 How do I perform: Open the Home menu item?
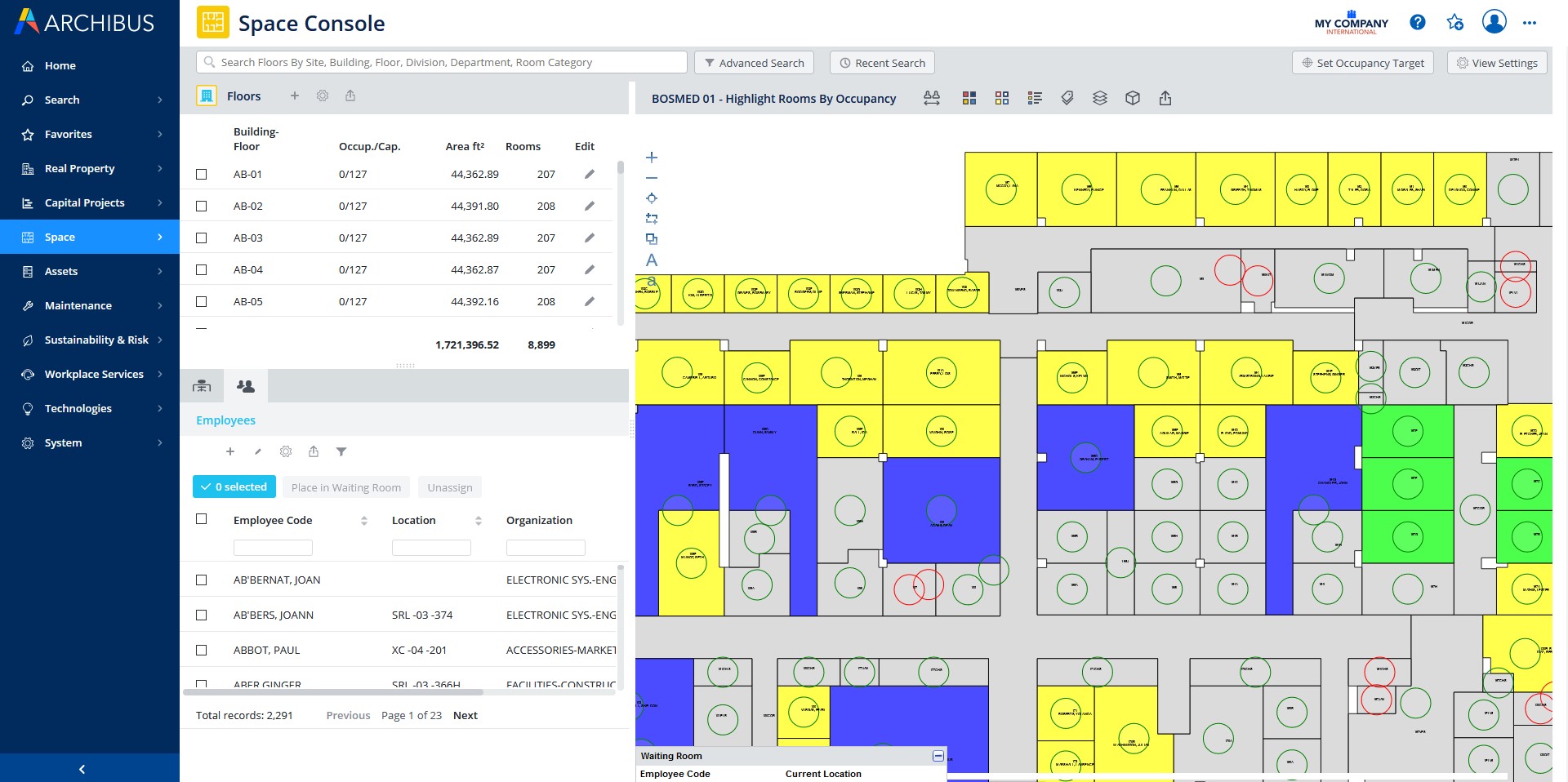(x=60, y=65)
